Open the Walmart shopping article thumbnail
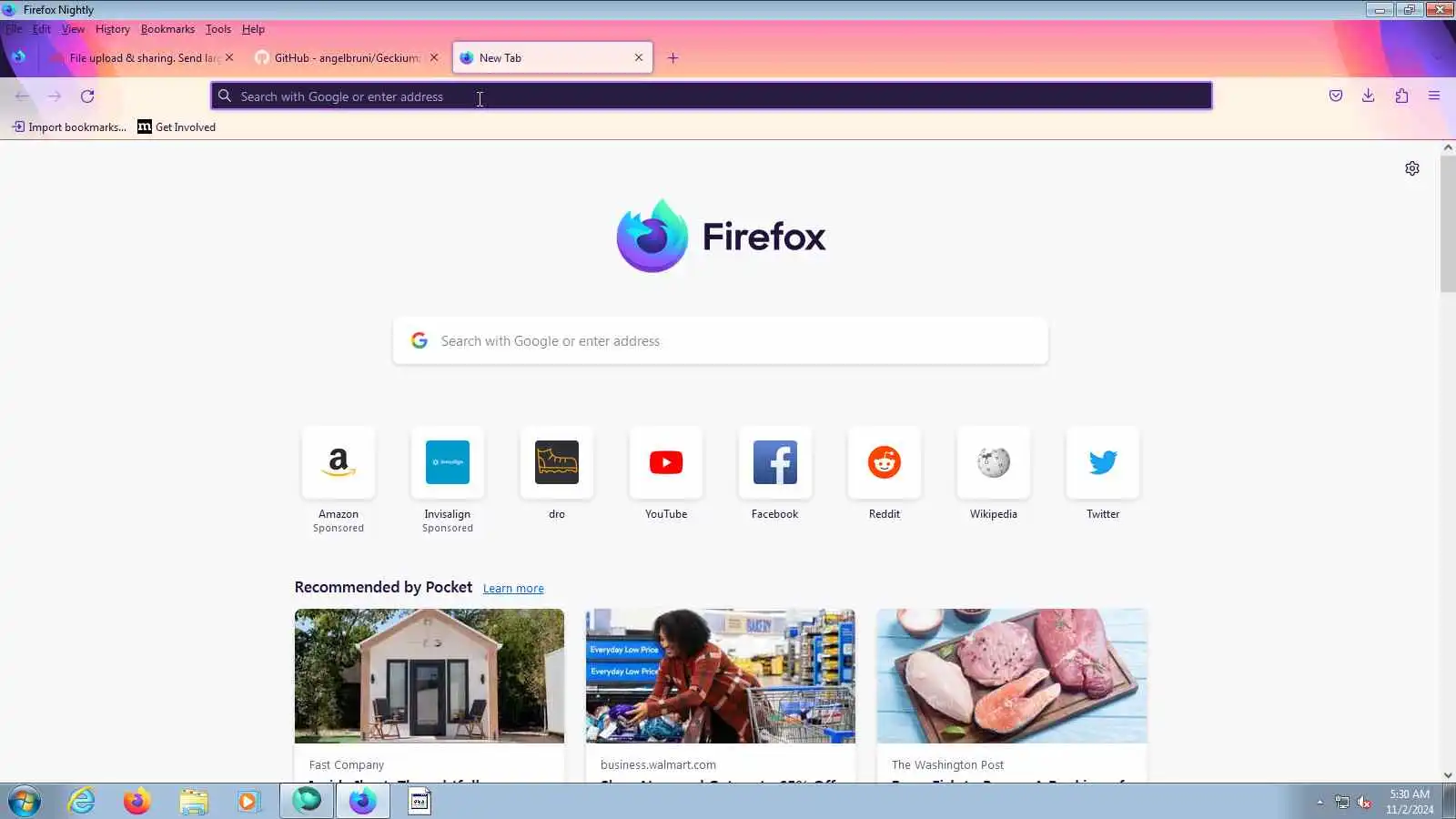This screenshot has width=1456, height=819. point(721,676)
